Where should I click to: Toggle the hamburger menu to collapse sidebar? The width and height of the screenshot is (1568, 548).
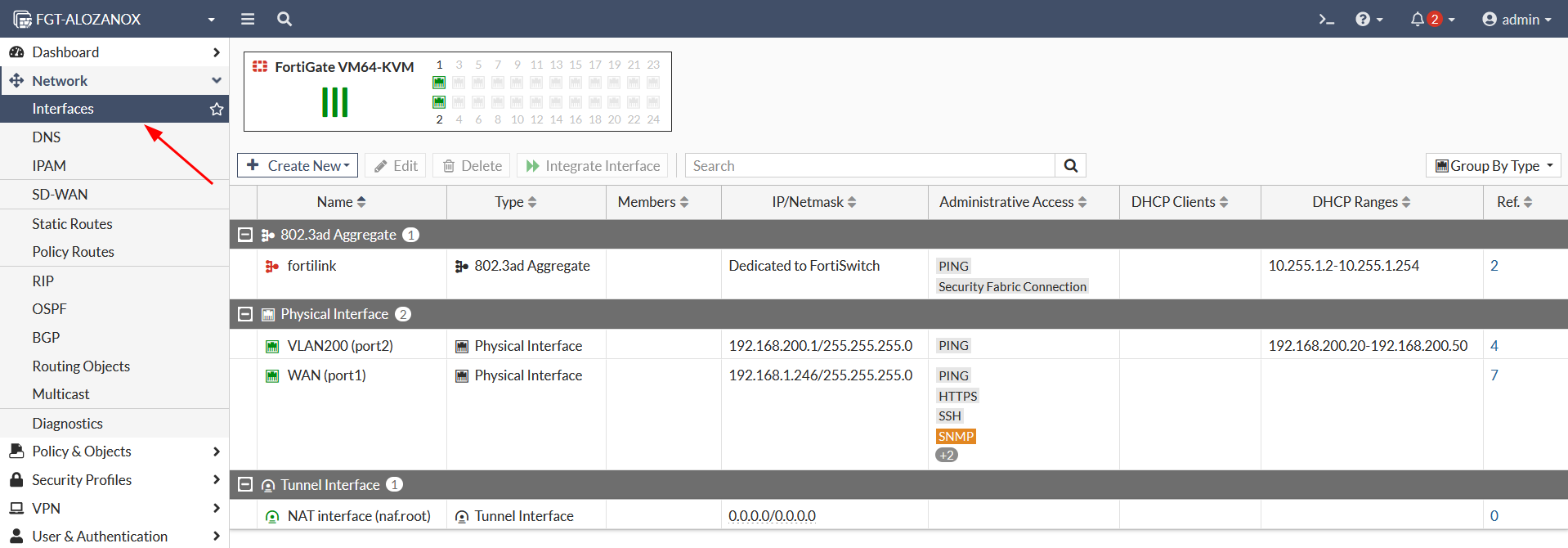click(x=248, y=19)
